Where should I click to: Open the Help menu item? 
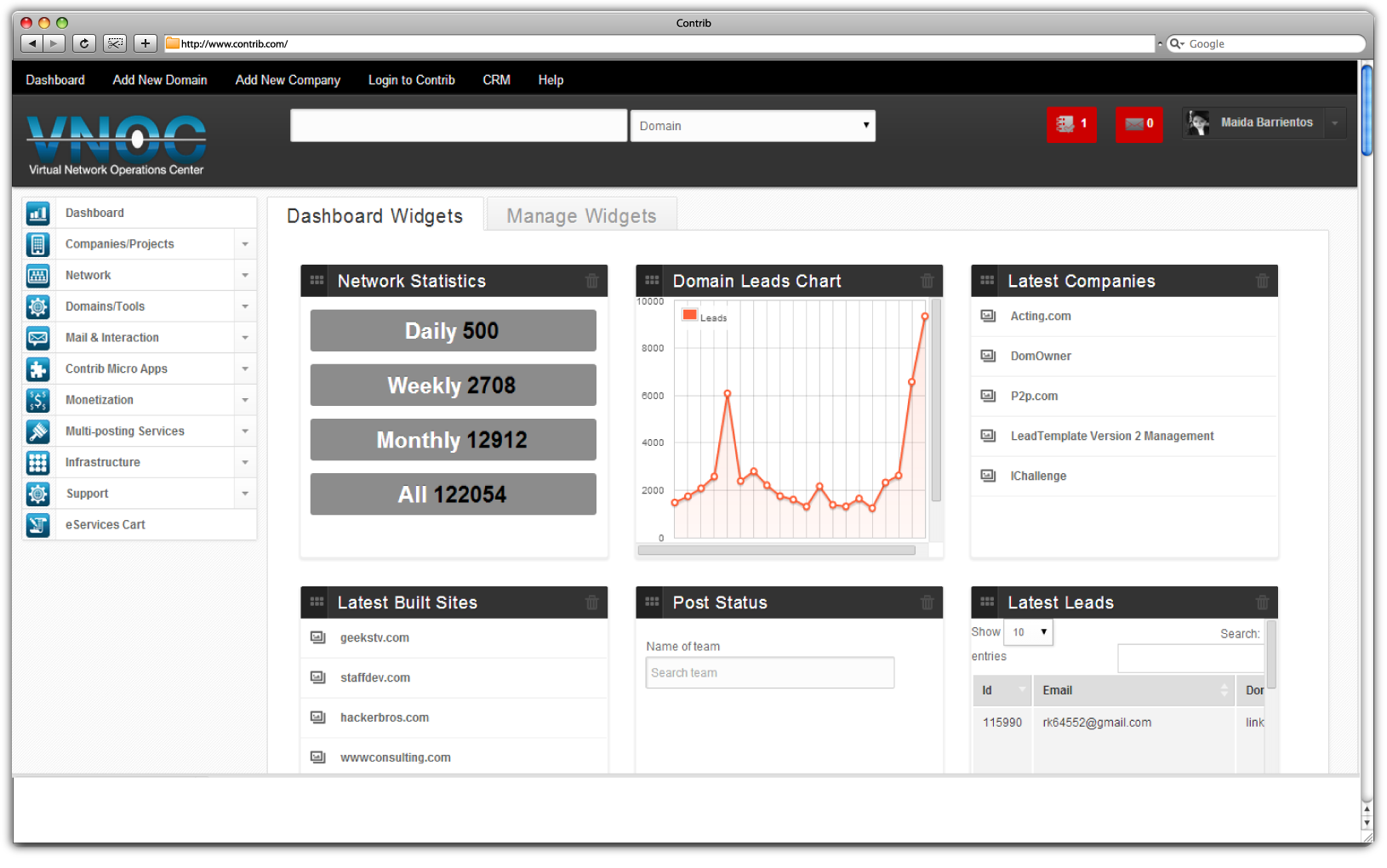551,80
